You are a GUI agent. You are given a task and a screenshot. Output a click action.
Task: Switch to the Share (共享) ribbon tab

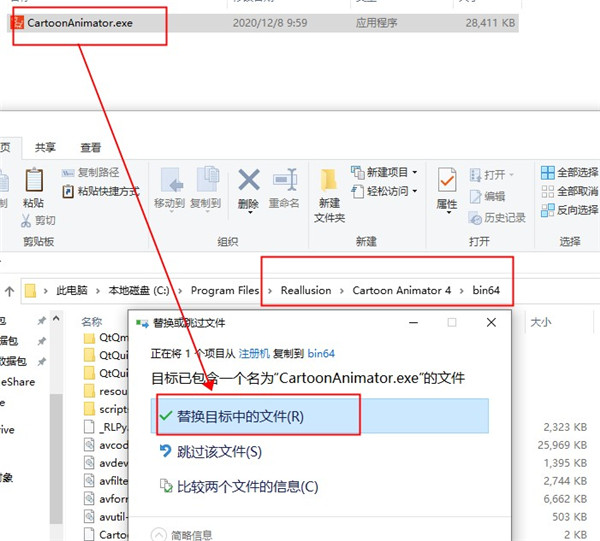[x=47, y=146]
